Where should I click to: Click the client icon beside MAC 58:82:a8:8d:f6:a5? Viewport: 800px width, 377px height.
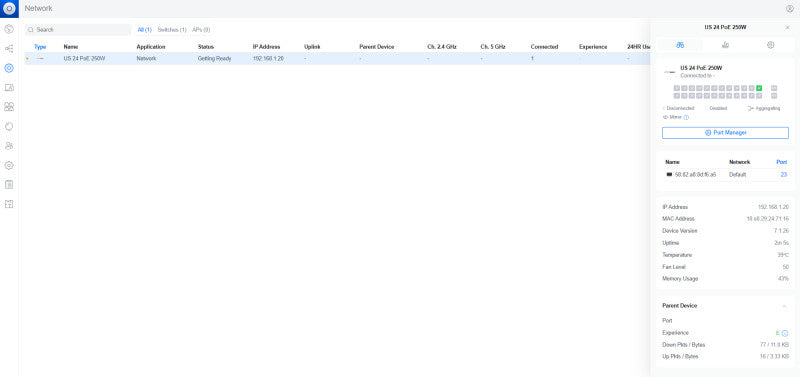coord(669,174)
